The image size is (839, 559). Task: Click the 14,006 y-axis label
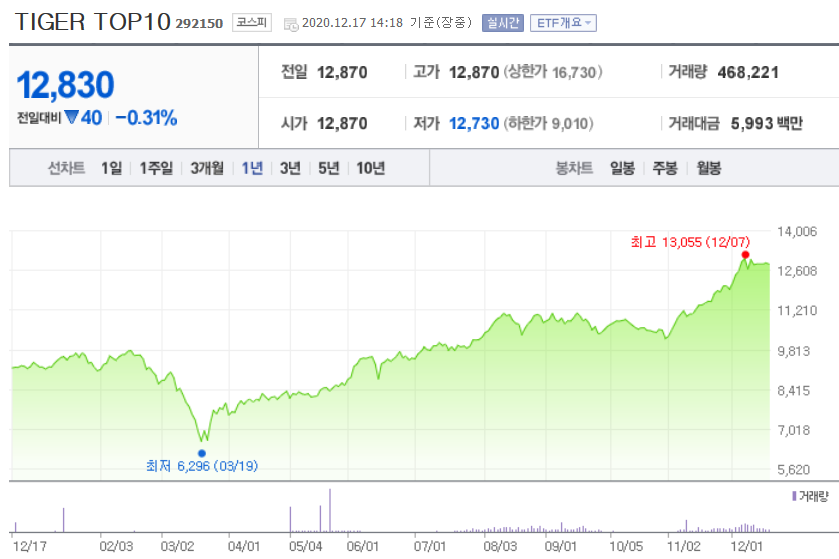[x=797, y=232]
